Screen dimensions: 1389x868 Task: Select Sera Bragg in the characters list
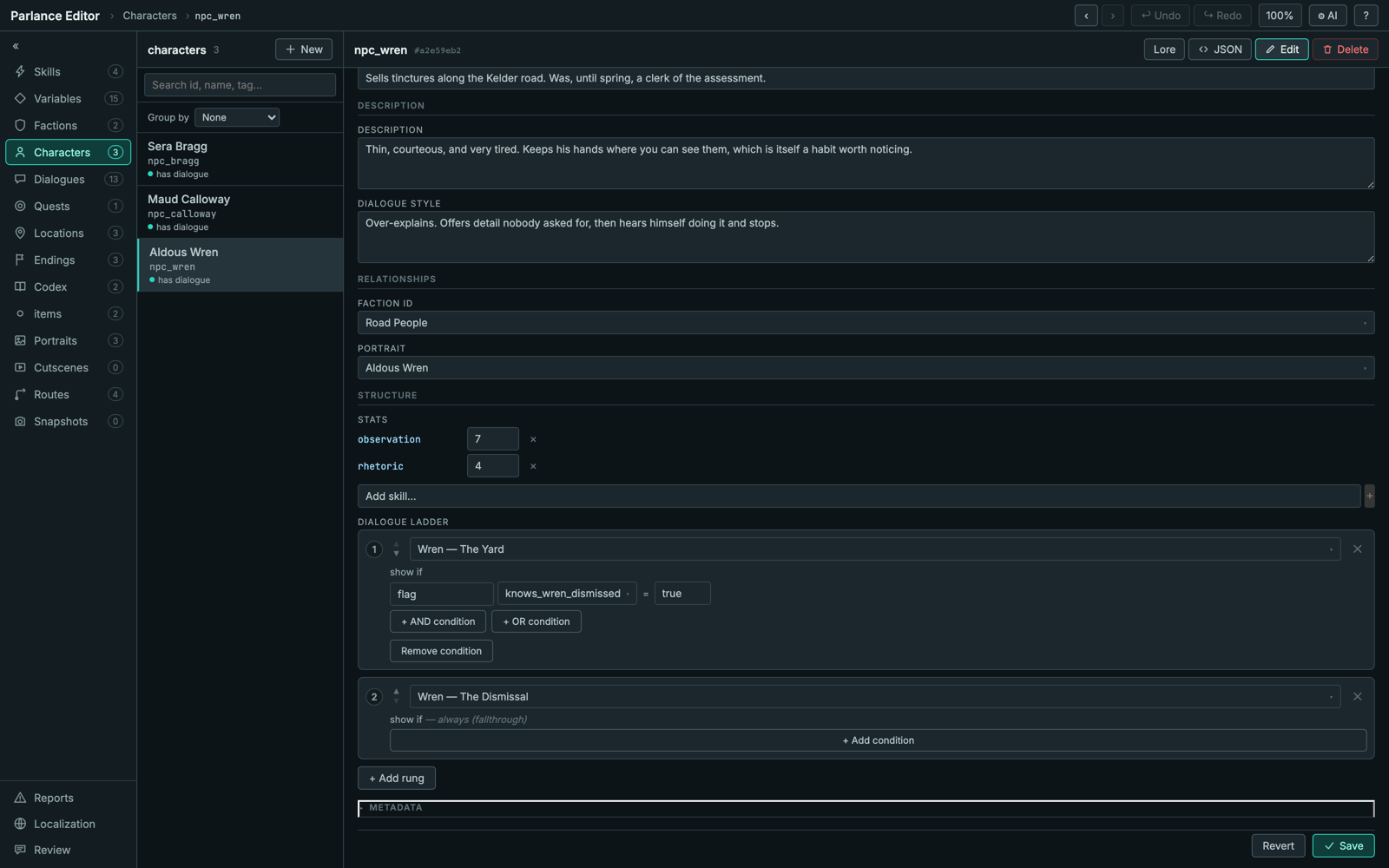click(x=240, y=160)
